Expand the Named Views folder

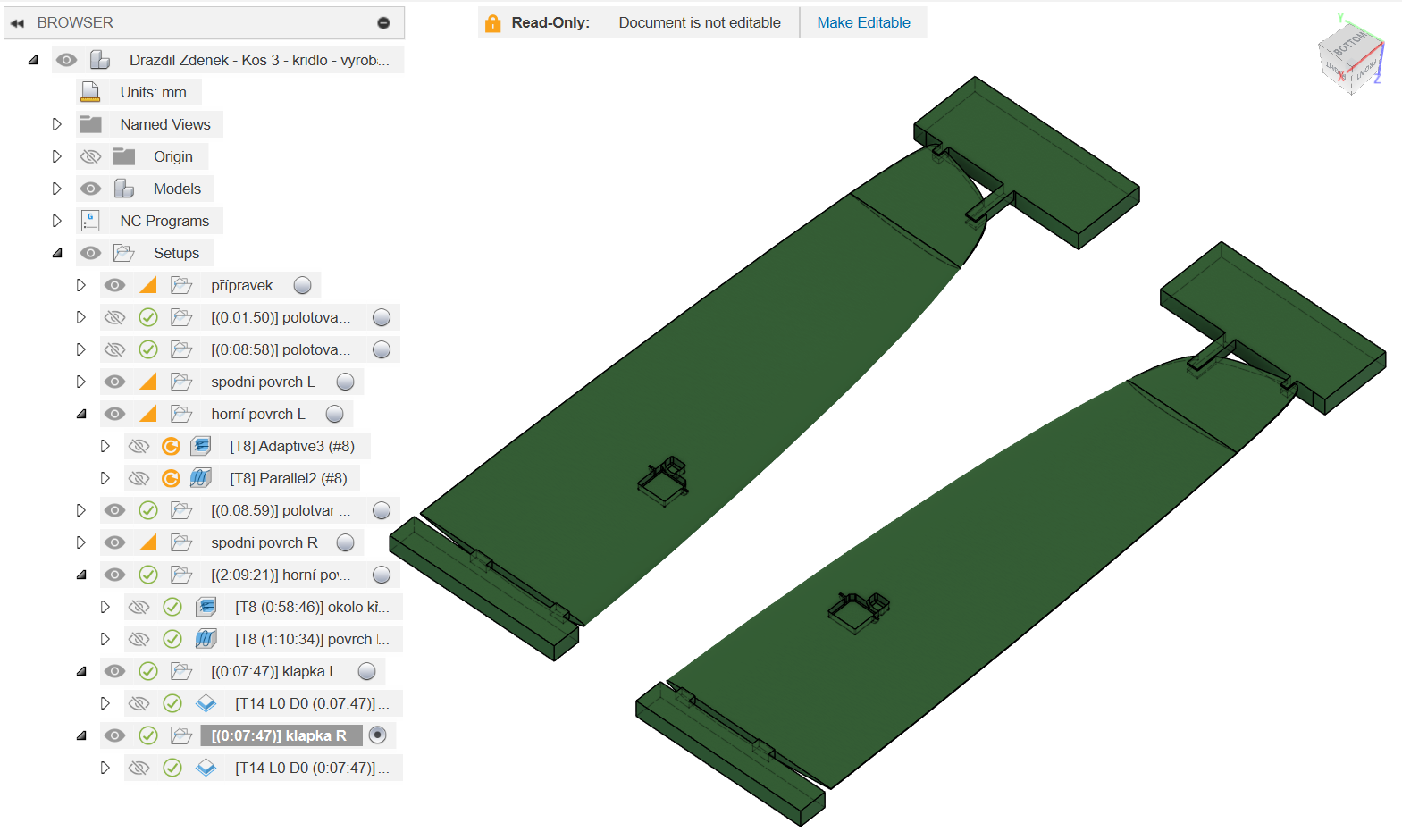pos(56,124)
